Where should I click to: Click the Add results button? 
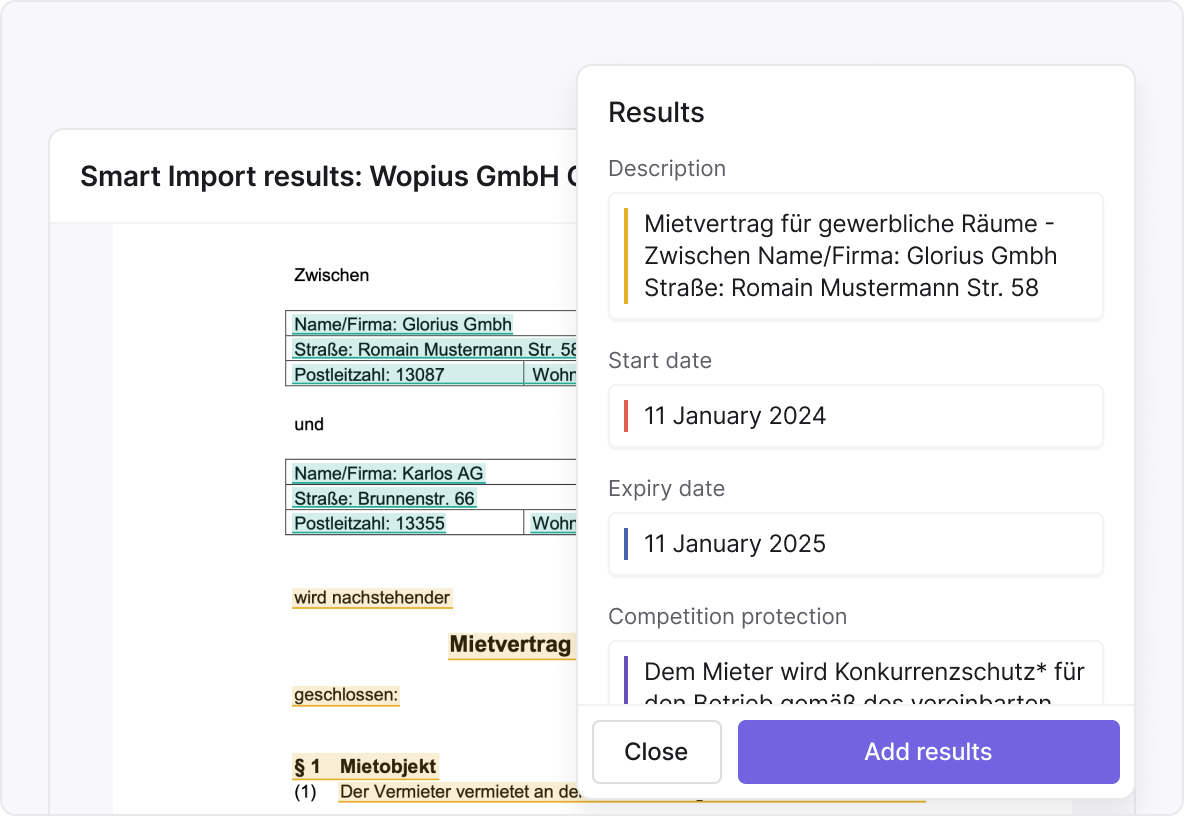928,751
